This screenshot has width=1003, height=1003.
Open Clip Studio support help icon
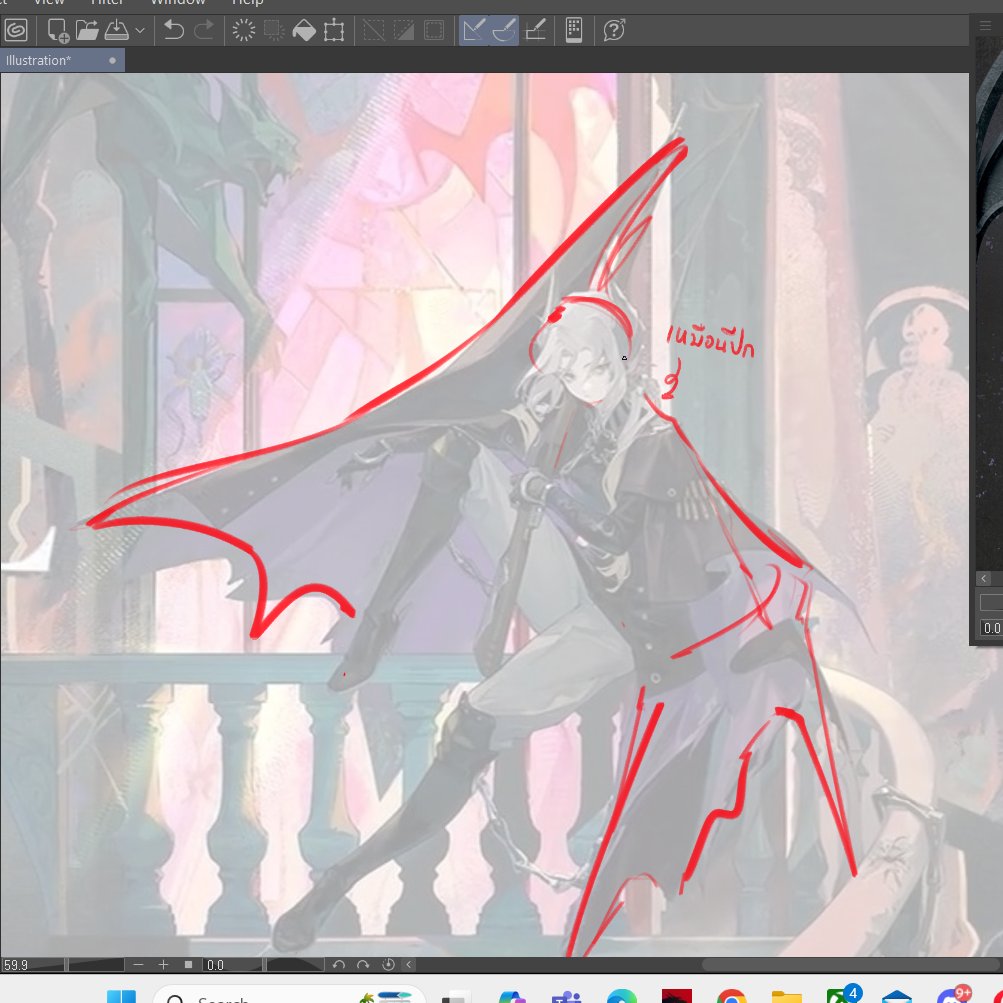614,30
